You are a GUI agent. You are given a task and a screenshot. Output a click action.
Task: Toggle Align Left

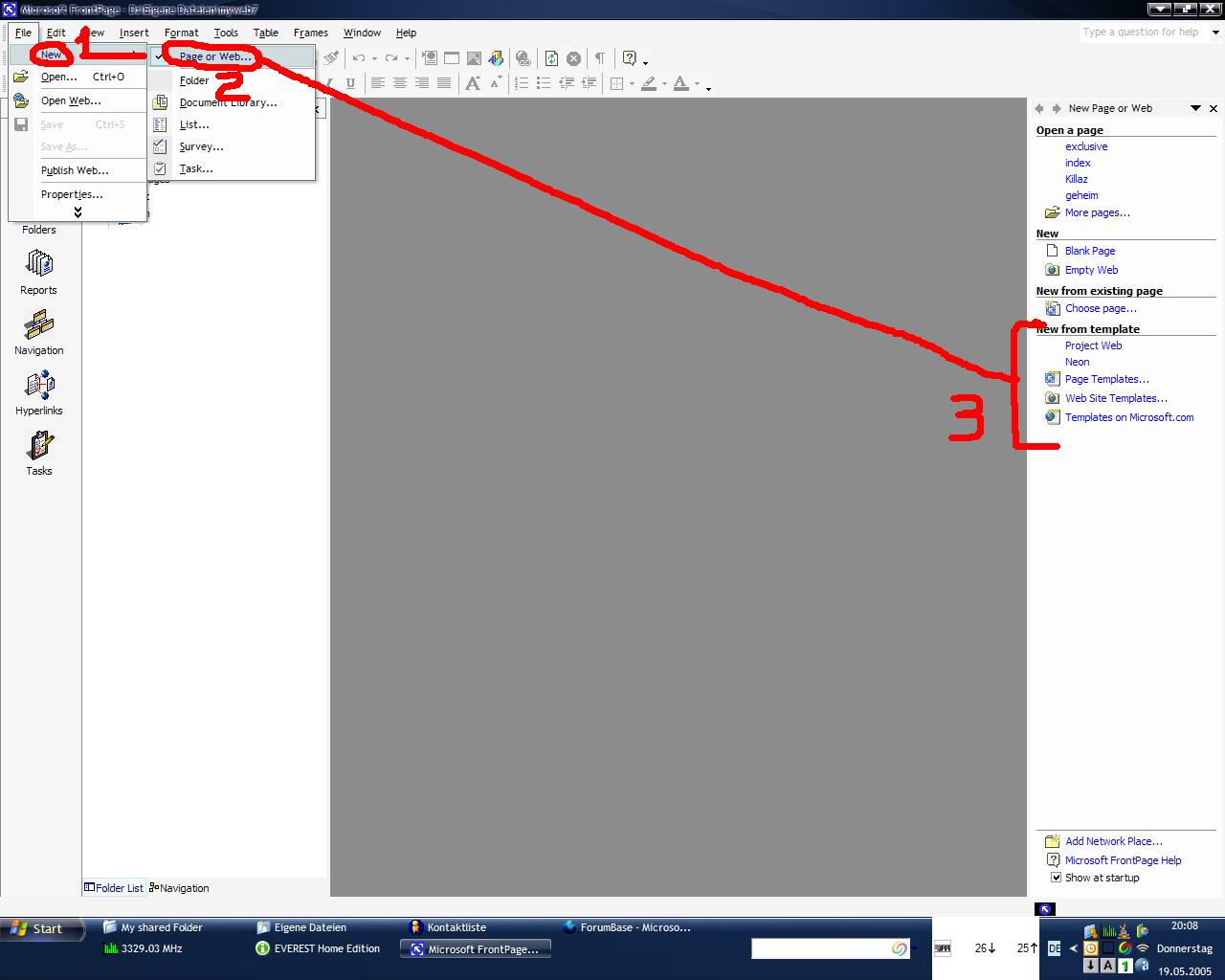(378, 83)
